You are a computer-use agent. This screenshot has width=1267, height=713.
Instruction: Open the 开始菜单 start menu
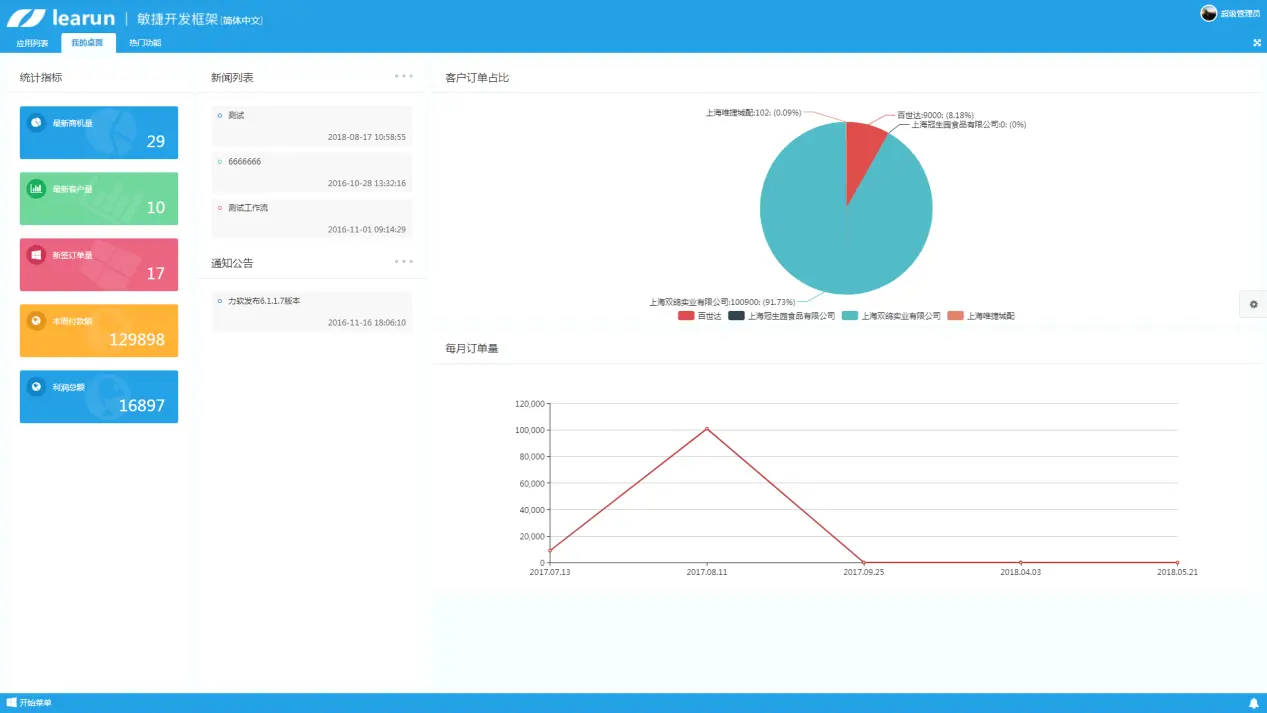pos(29,703)
